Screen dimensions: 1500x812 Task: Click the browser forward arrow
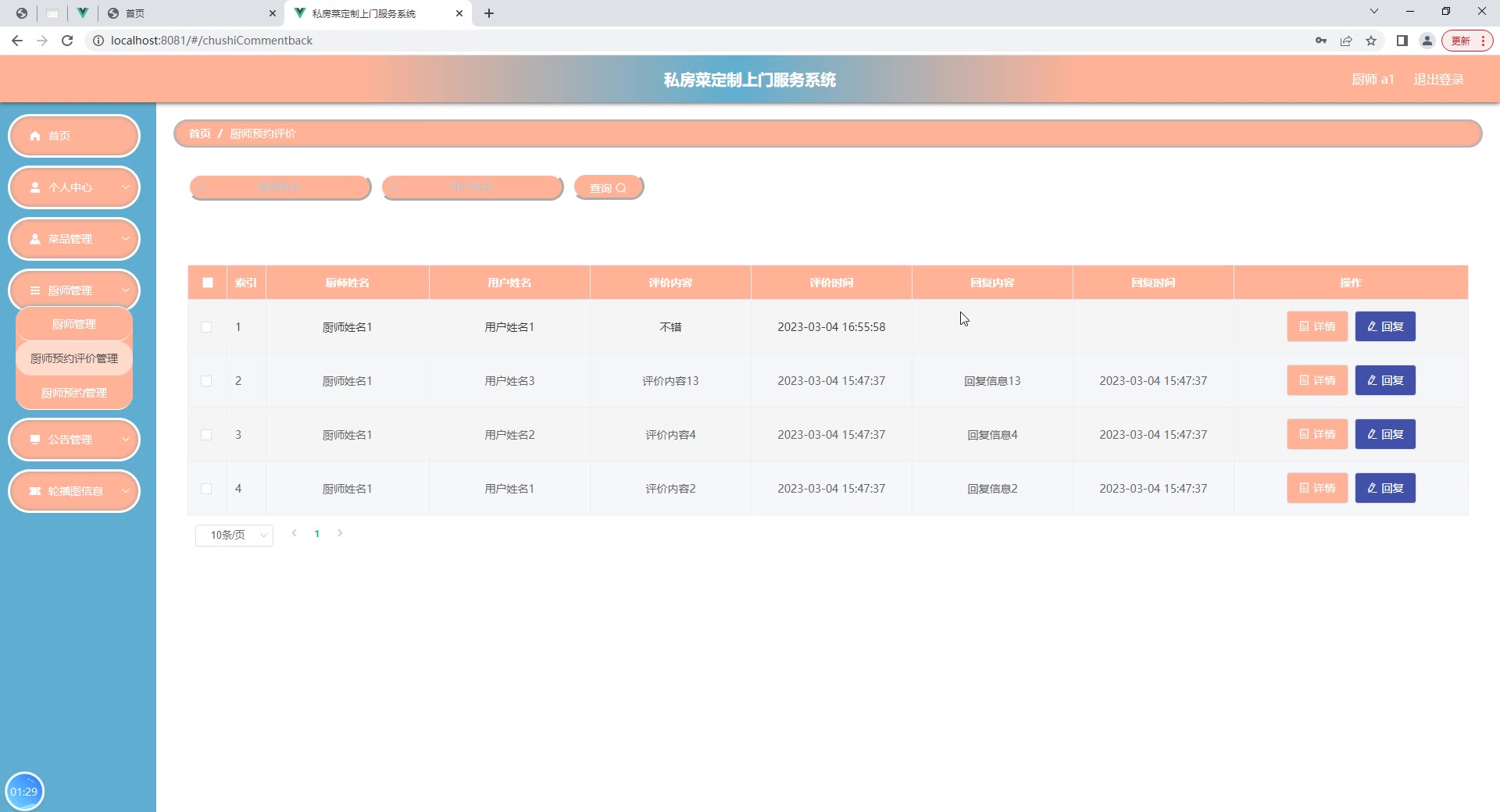pos(42,41)
